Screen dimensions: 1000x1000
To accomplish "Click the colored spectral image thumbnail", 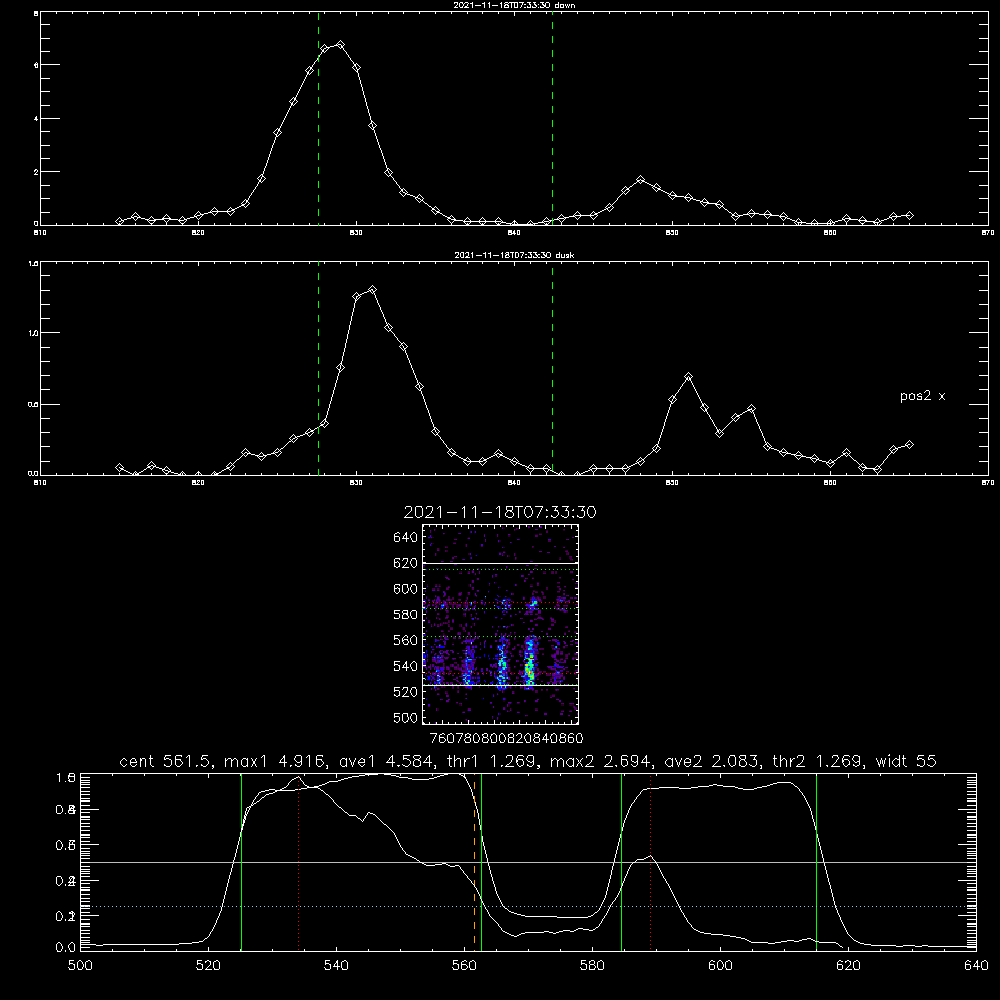I will (501, 624).
